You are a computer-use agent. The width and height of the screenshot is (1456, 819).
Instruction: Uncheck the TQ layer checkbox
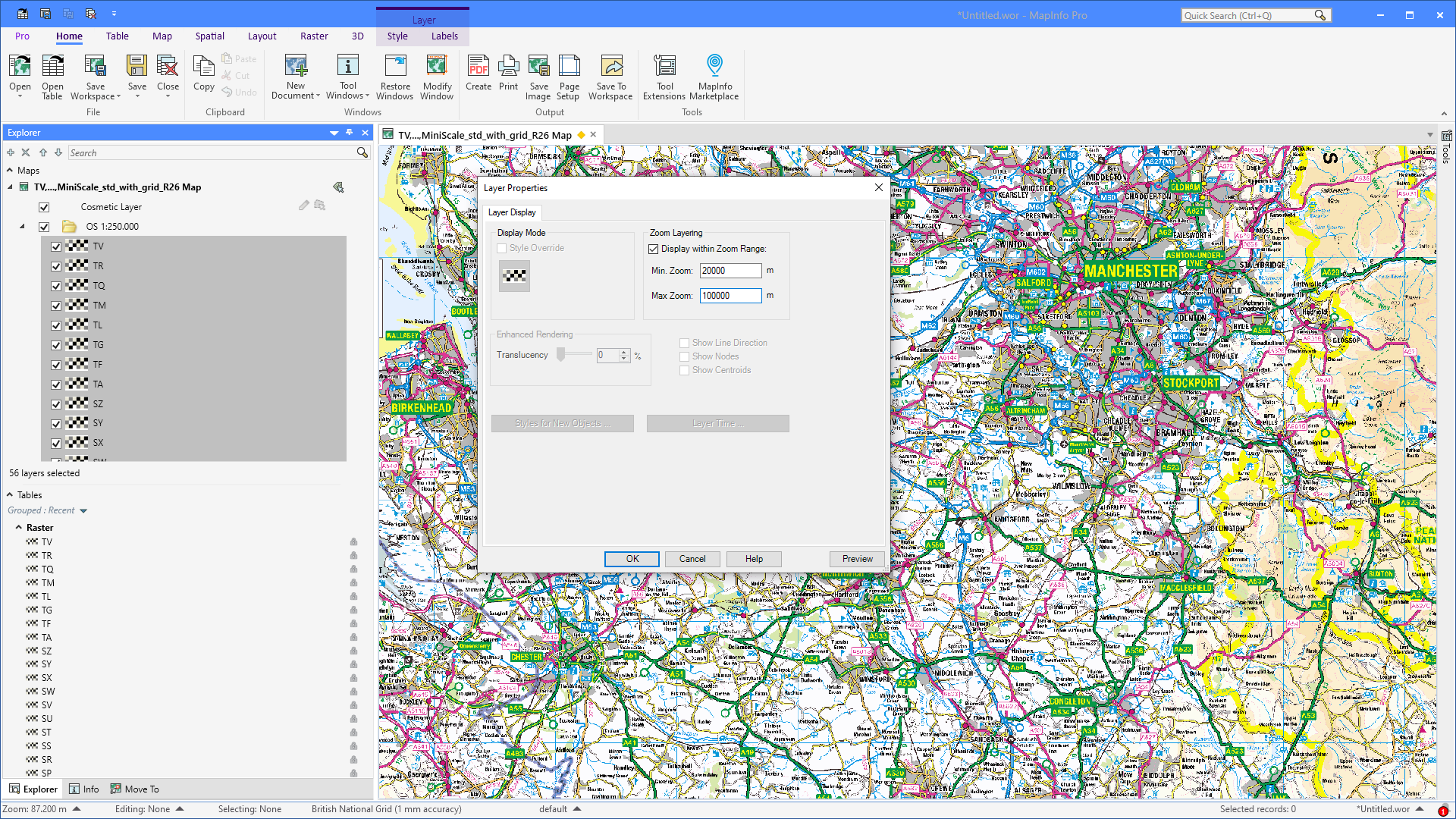point(56,286)
